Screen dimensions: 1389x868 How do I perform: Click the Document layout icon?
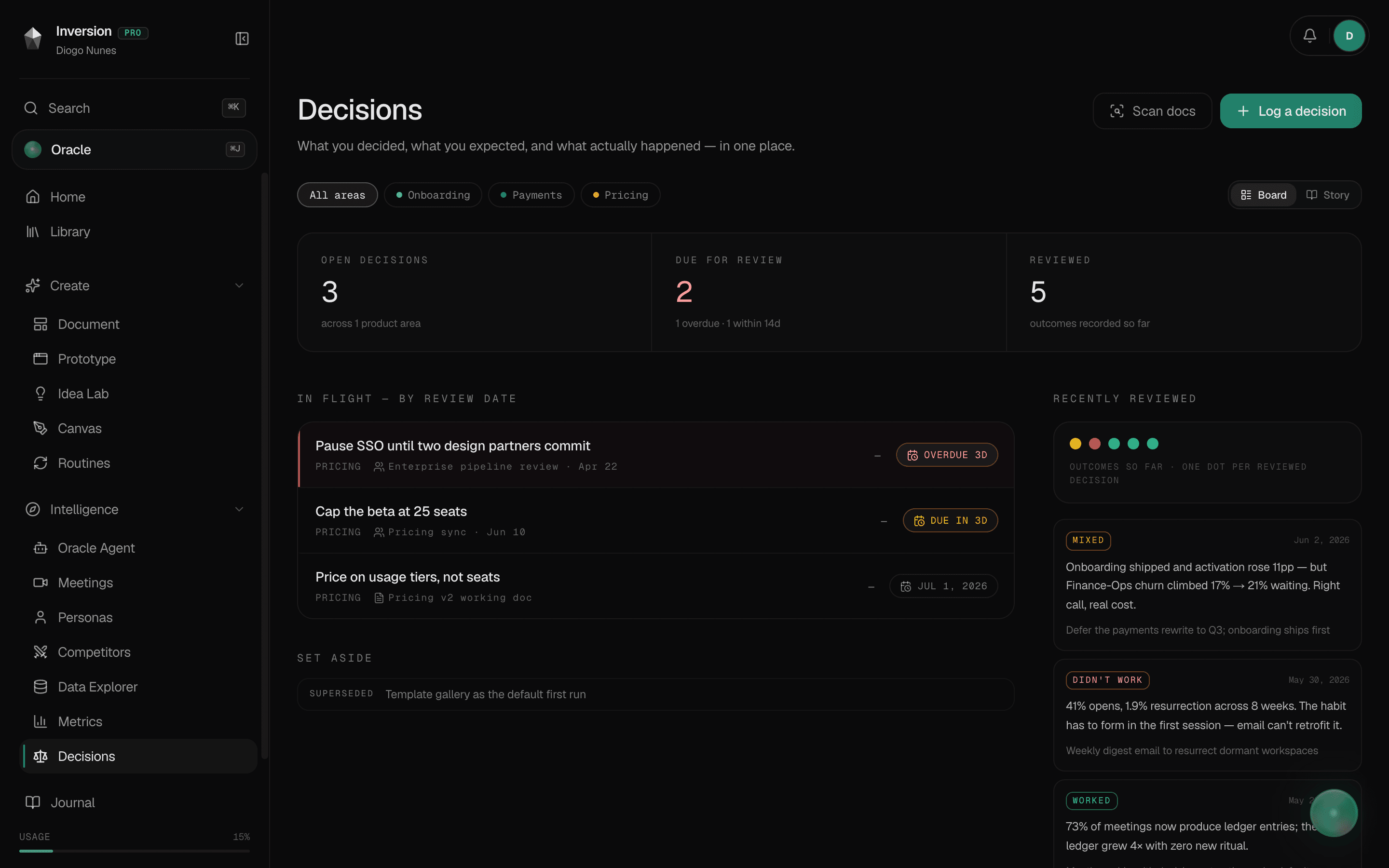pyautogui.click(x=40, y=325)
